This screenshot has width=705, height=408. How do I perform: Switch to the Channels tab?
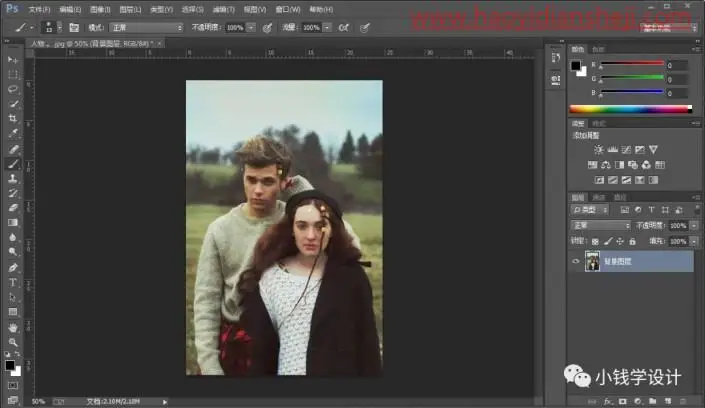(599, 197)
